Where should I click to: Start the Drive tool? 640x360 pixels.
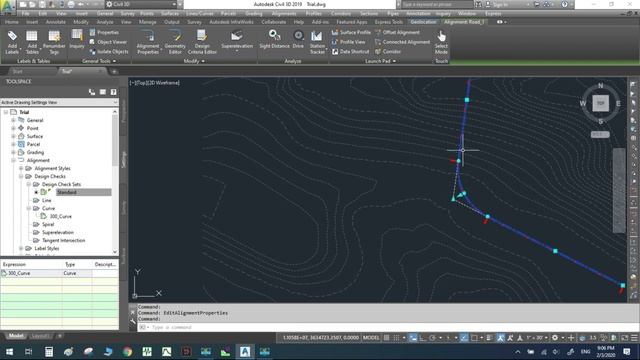tap(298, 40)
